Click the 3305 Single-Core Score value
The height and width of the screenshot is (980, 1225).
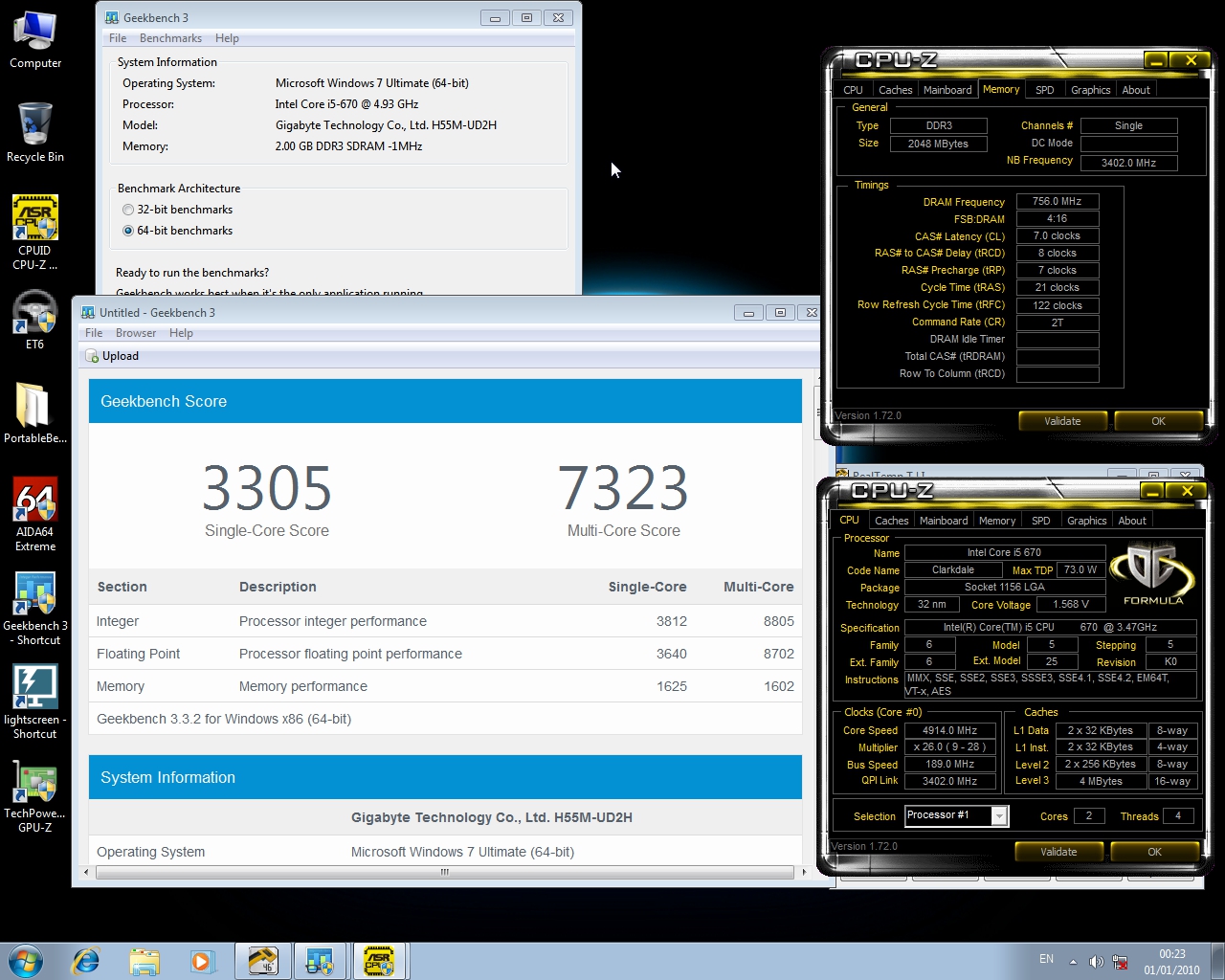267,488
